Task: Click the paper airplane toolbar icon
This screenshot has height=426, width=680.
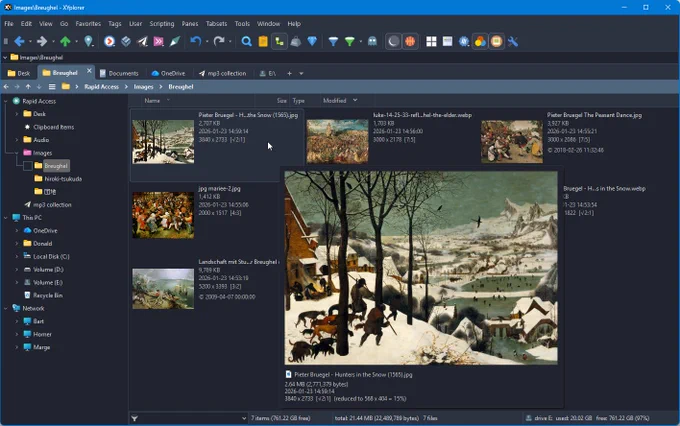Action: click(142, 41)
